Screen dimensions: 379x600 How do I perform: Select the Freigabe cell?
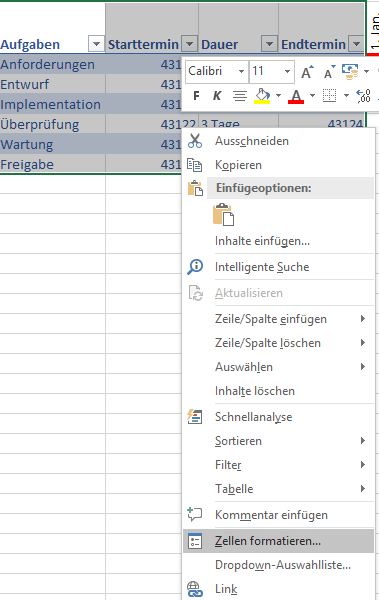tap(52, 164)
